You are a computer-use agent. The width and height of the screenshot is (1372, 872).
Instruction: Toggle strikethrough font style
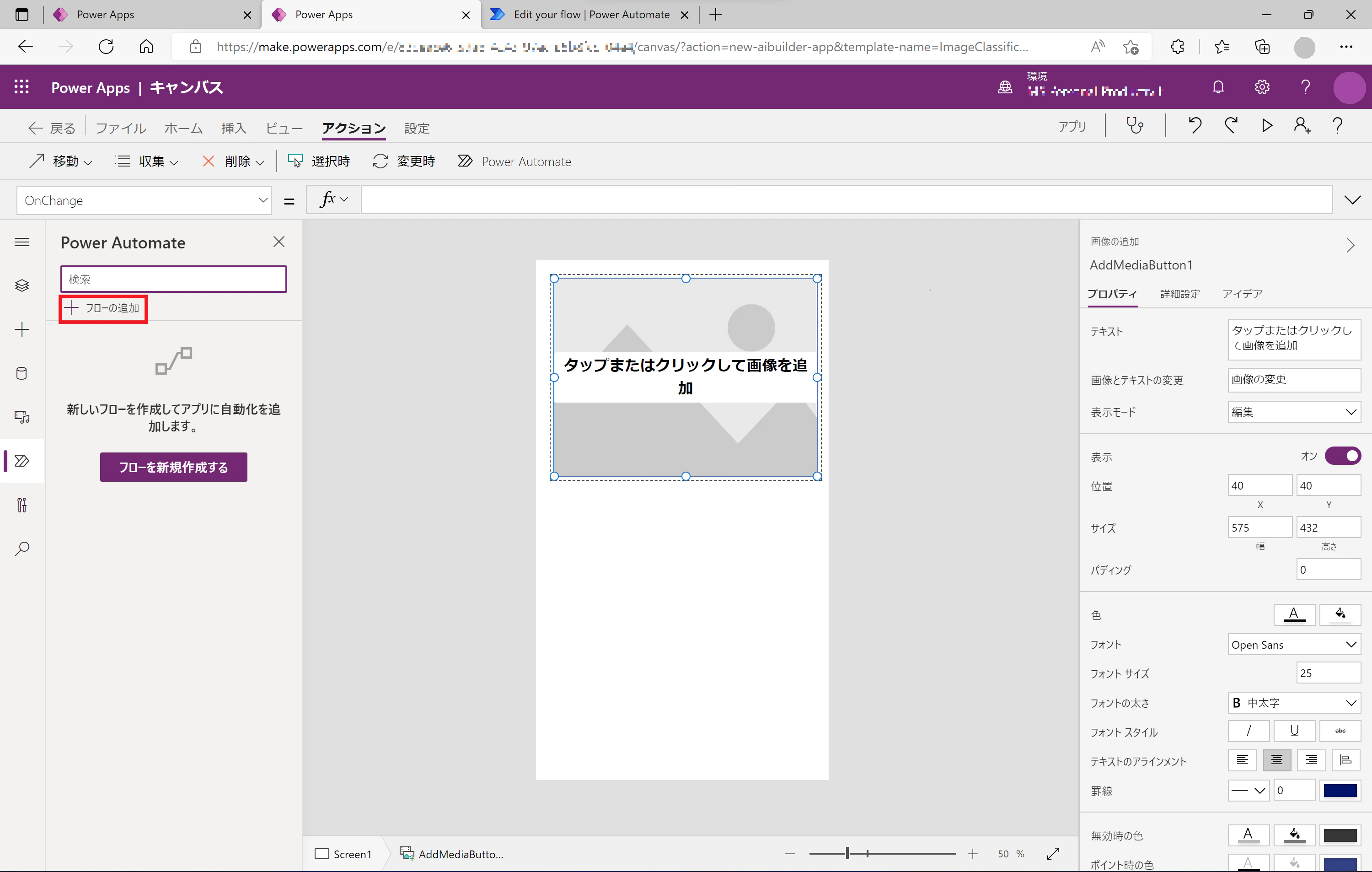point(1340,731)
